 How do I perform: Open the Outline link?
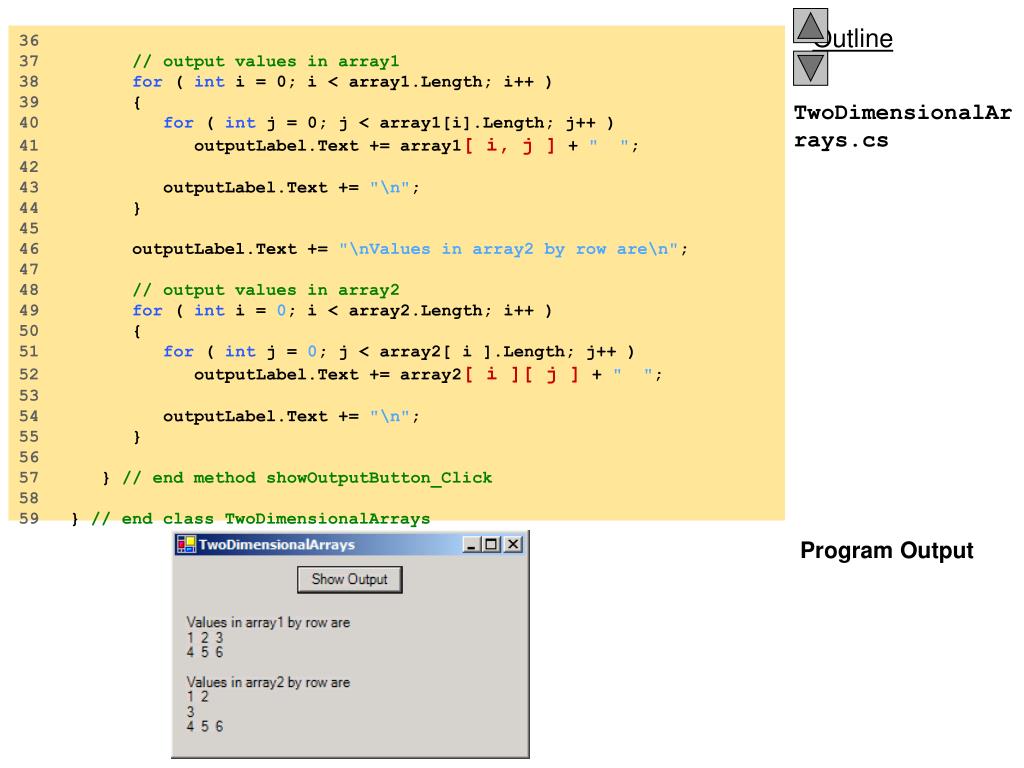click(853, 39)
